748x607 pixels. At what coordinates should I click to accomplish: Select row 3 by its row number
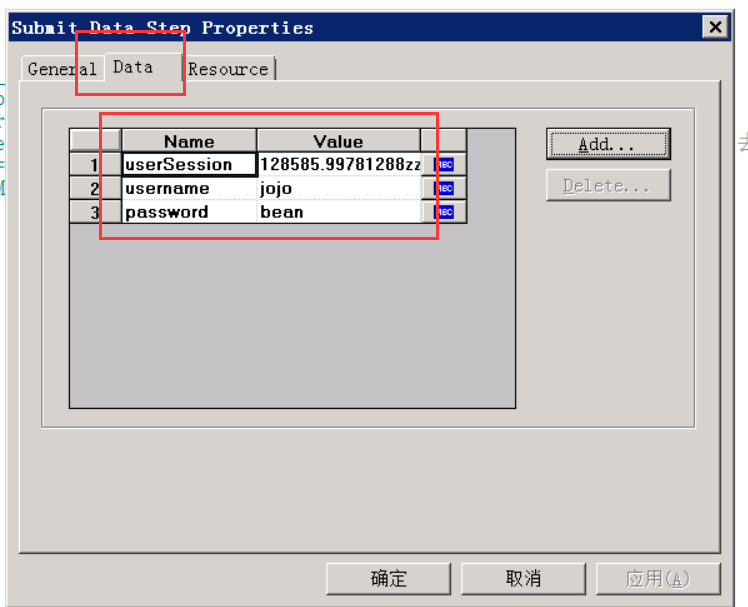pyautogui.click(x=95, y=212)
